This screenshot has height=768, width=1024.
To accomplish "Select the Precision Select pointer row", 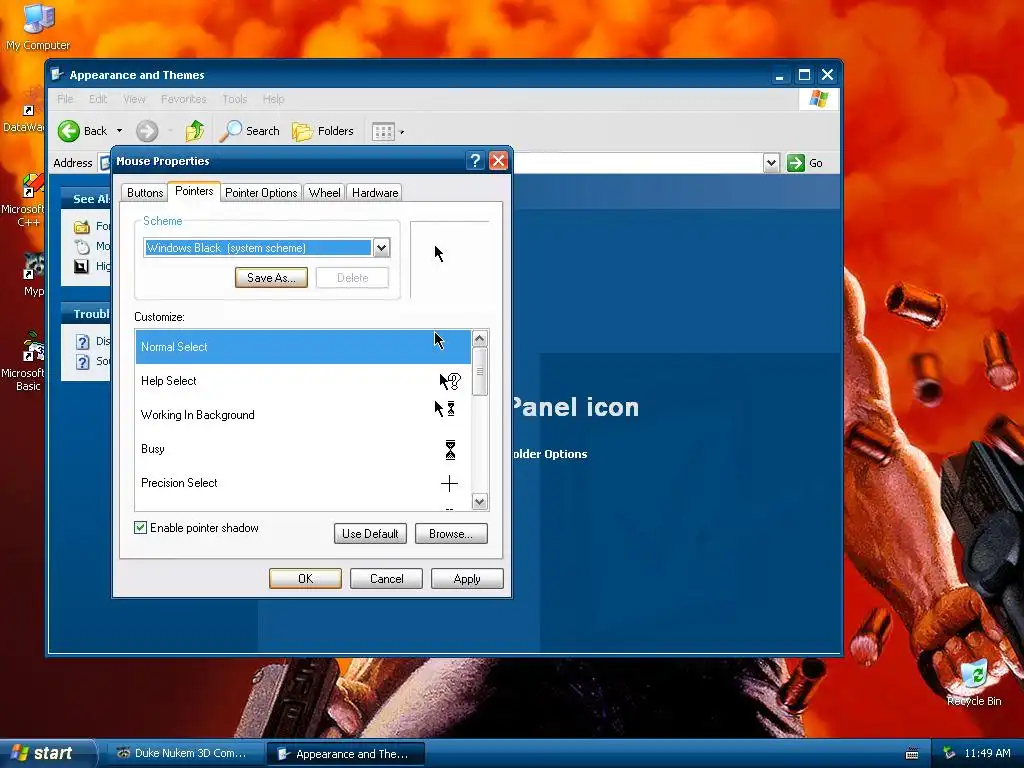I will pos(303,483).
